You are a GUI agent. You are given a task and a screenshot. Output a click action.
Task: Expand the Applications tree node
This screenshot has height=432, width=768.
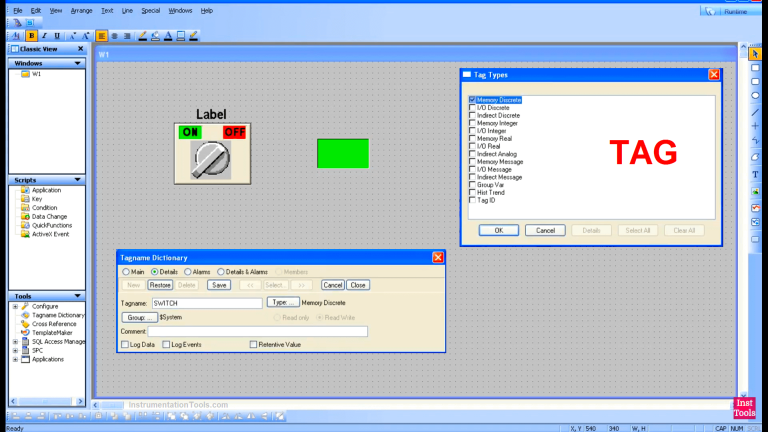tap(14, 359)
